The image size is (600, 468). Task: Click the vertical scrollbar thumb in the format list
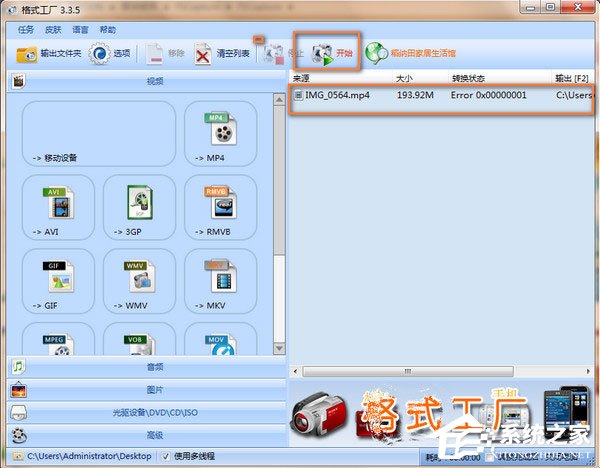(279, 181)
